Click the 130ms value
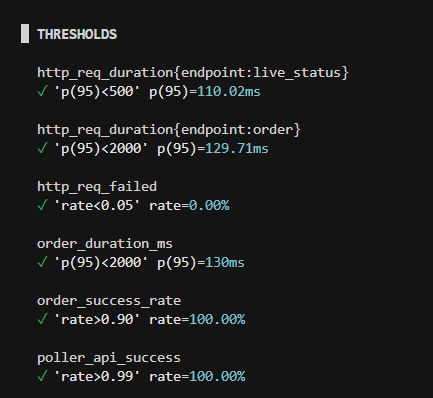Screen dimensions: 433x398 click(x=225, y=262)
